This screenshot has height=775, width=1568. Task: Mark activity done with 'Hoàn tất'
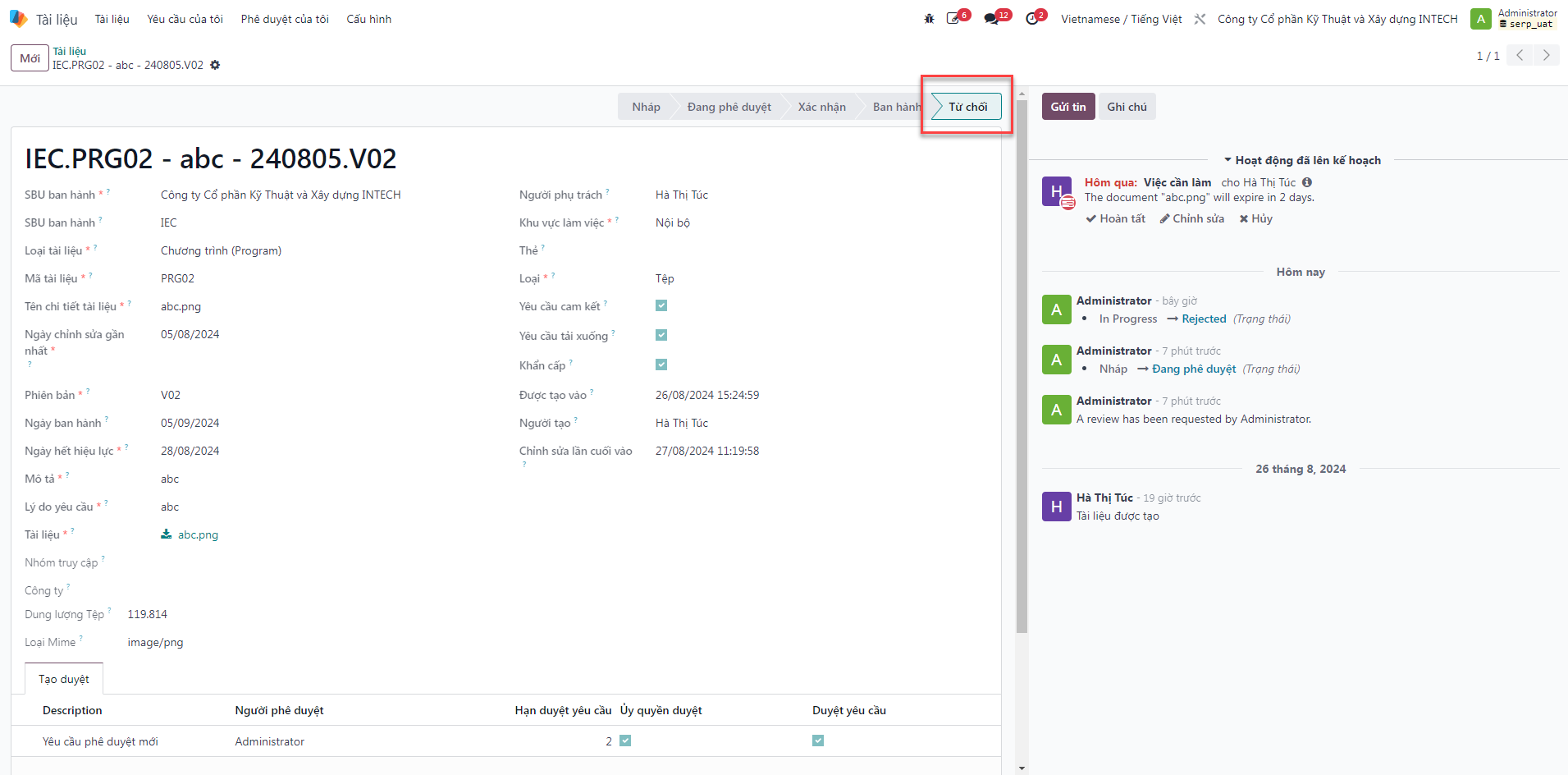(x=1116, y=218)
